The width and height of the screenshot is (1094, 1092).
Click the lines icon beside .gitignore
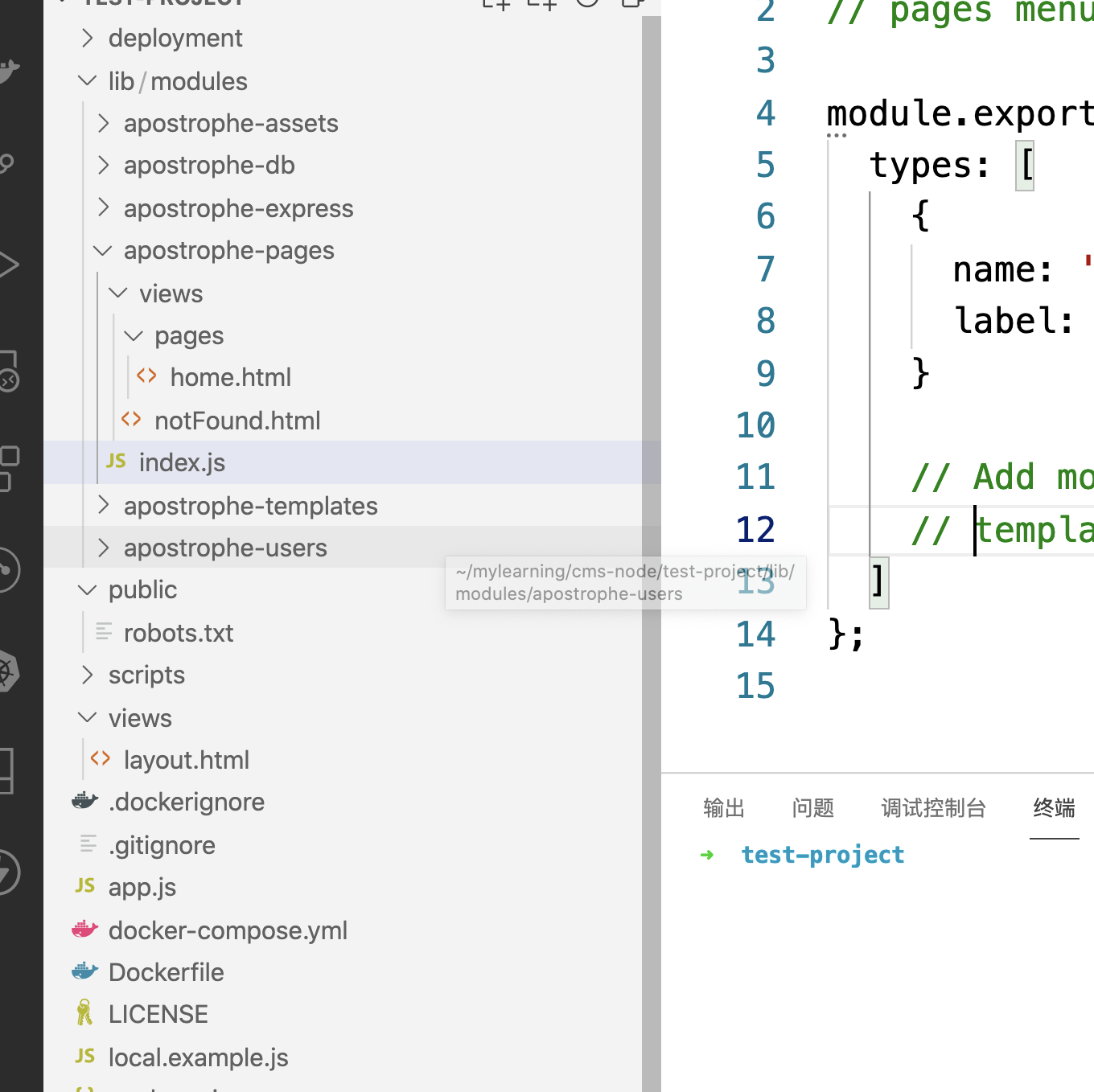88,844
